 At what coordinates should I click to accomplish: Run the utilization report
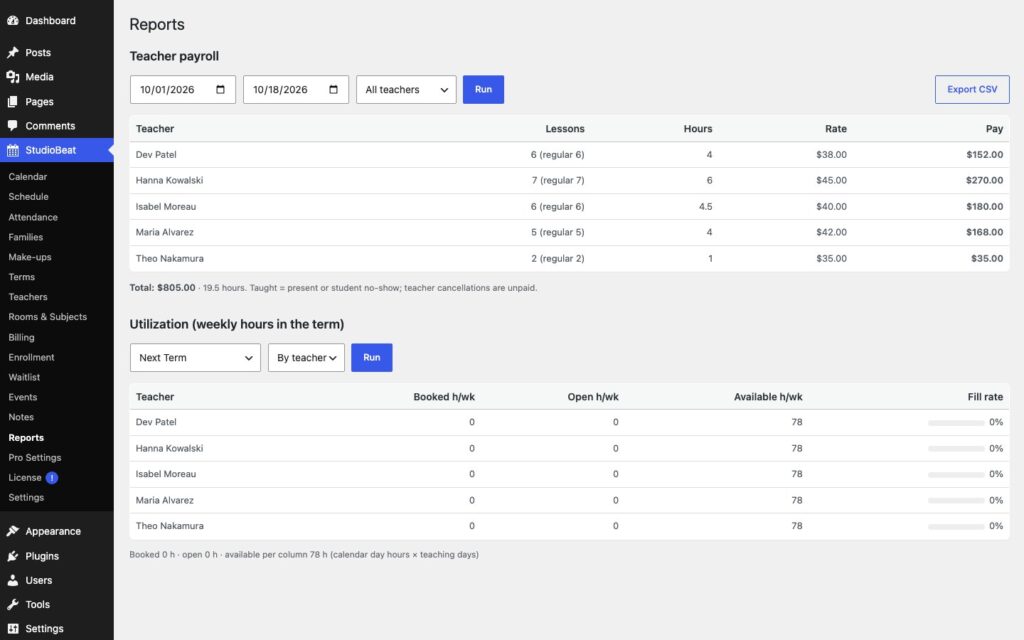coord(372,357)
